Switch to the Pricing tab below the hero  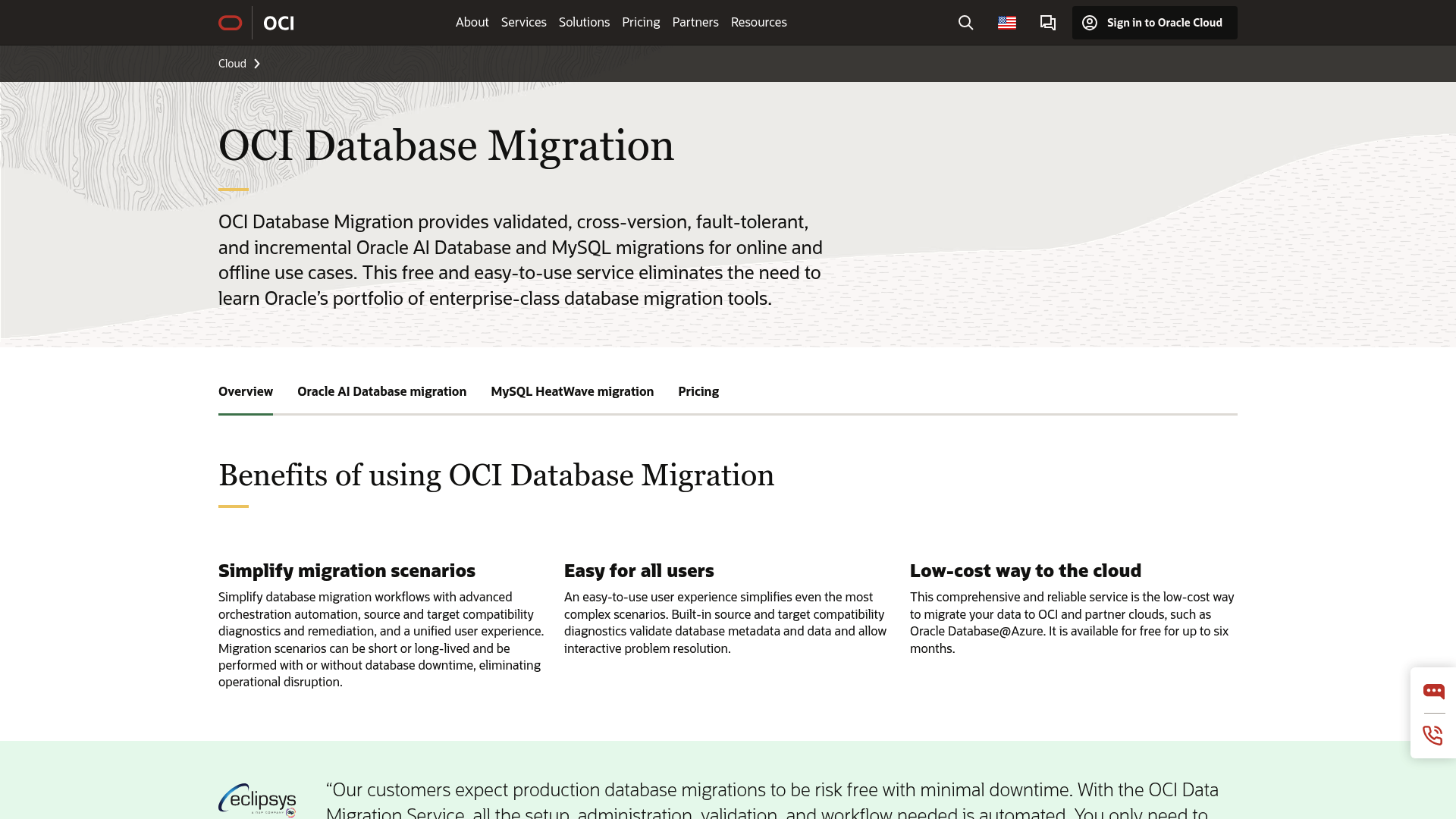(698, 391)
